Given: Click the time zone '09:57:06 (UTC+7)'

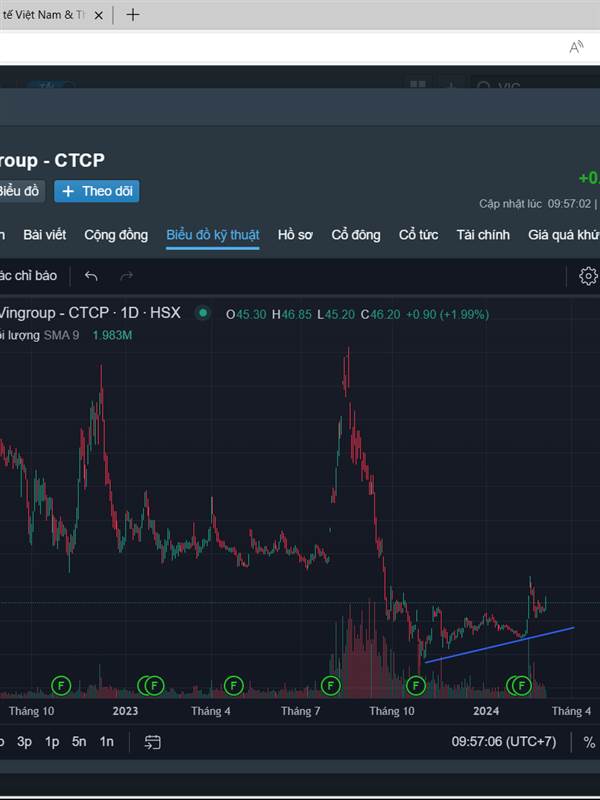Looking at the screenshot, I should (504, 741).
